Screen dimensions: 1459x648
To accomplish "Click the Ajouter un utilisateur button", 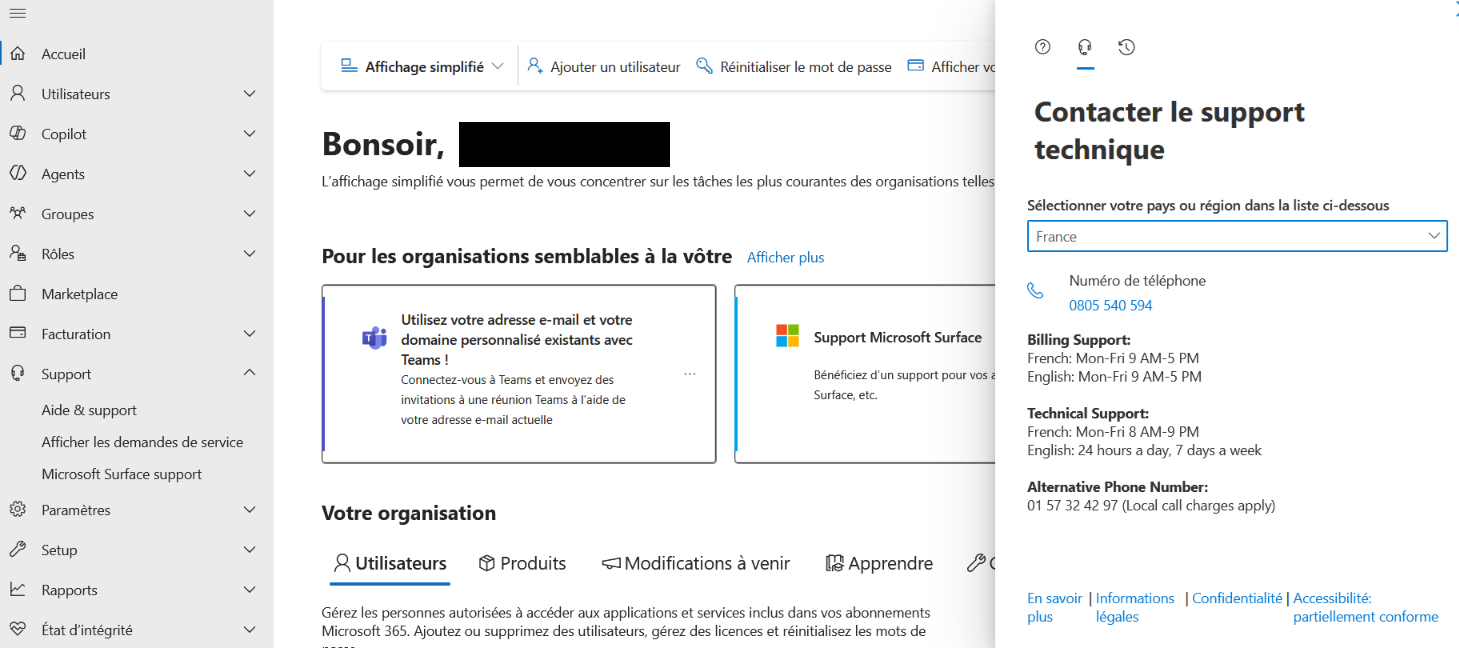I will pyautogui.click(x=603, y=67).
